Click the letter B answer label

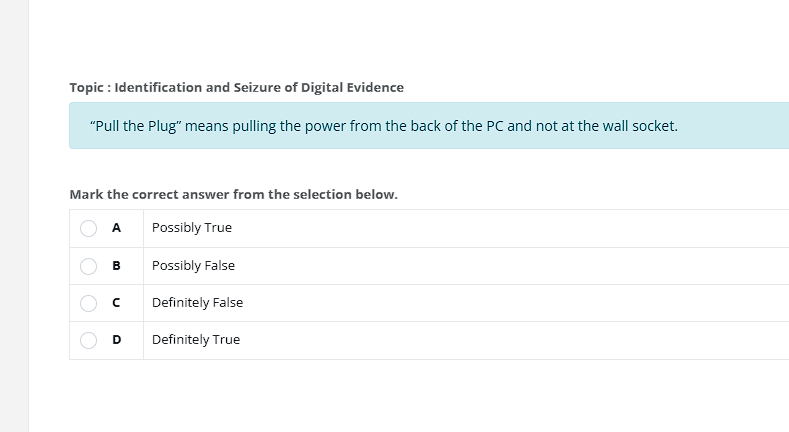coord(116,266)
